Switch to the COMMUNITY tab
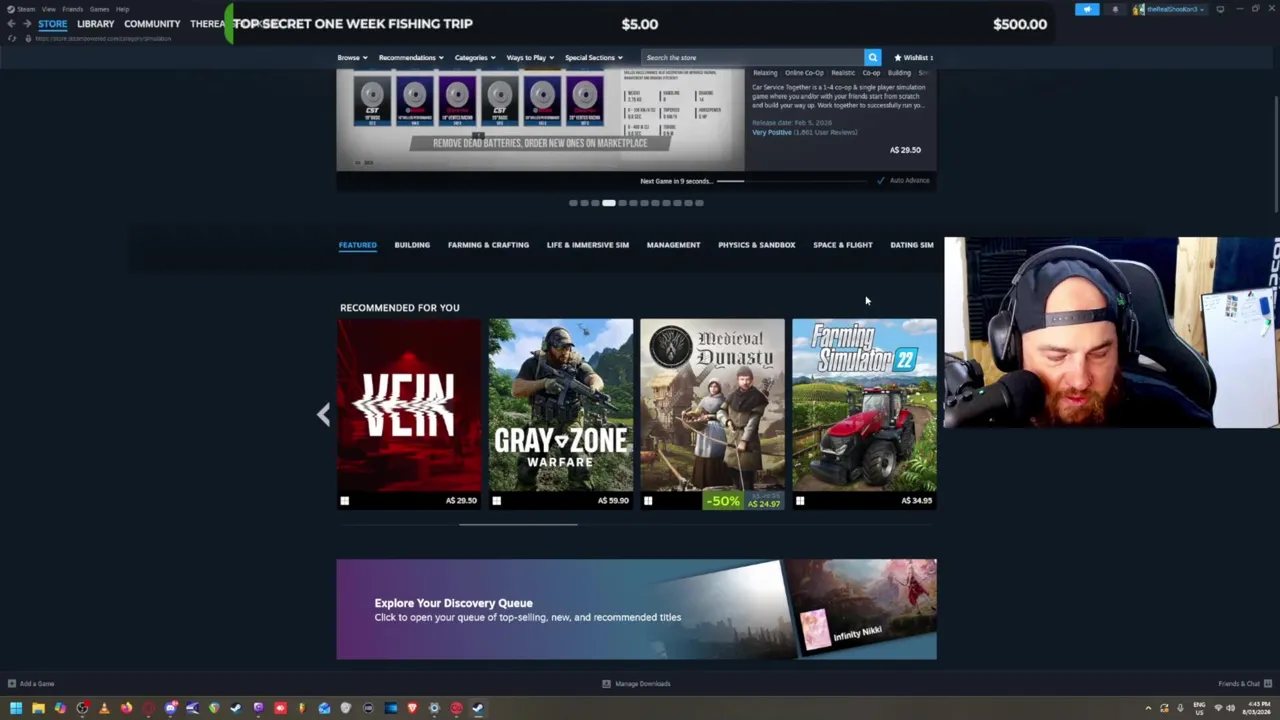 click(x=152, y=24)
